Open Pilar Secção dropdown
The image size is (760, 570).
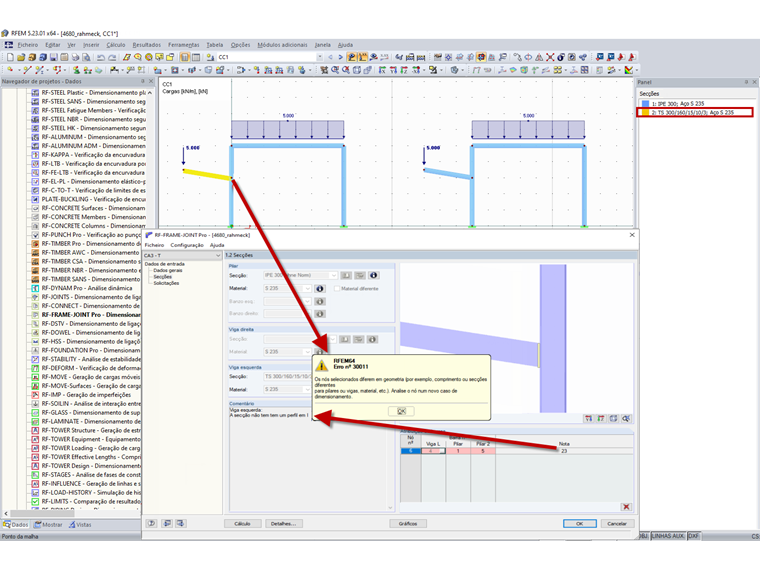pyautogui.click(x=333, y=275)
